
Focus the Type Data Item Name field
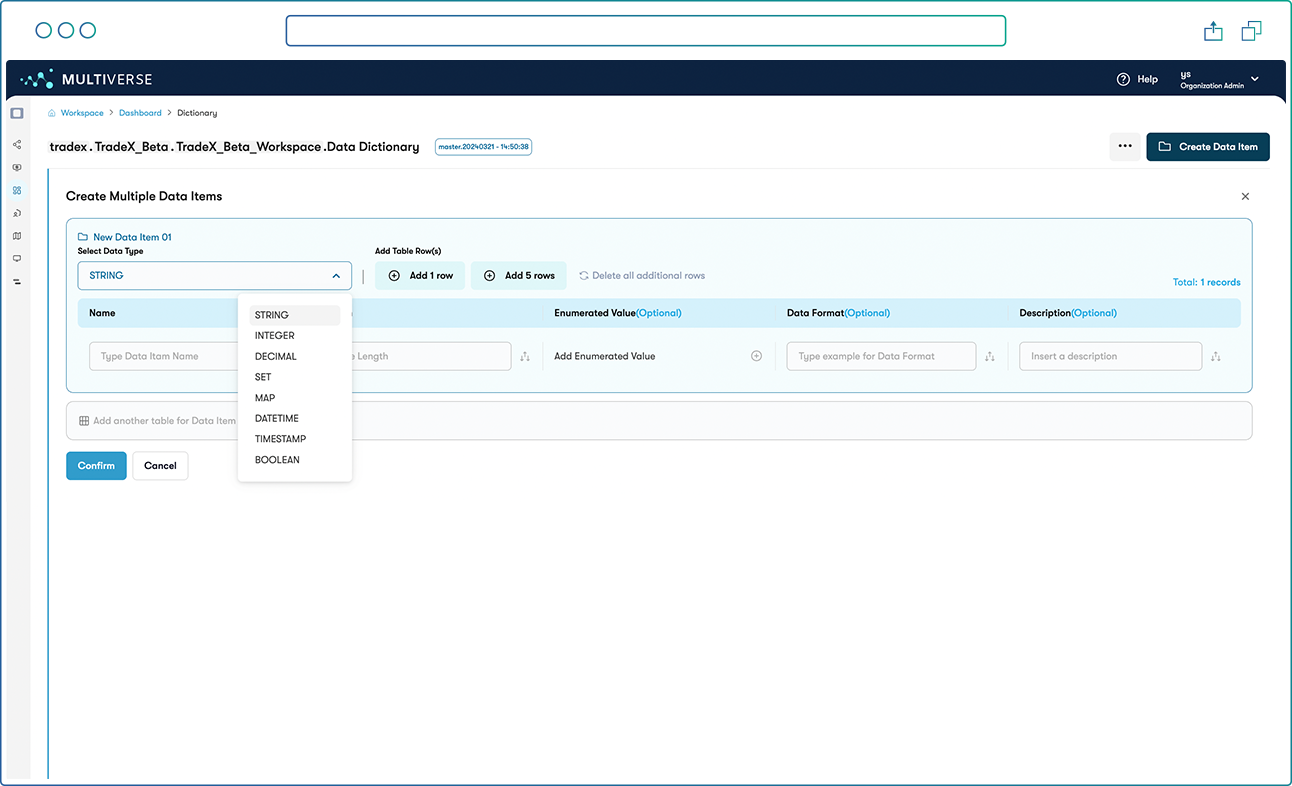click(164, 356)
